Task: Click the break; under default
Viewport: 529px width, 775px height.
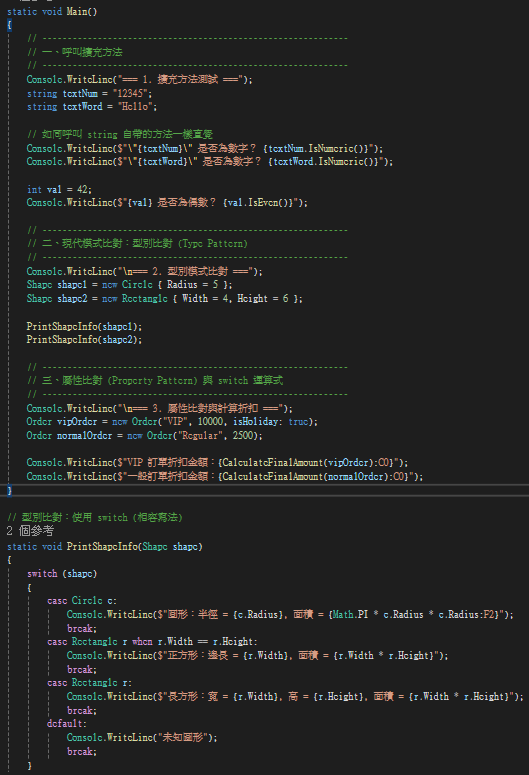Action: click(x=82, y=752)
